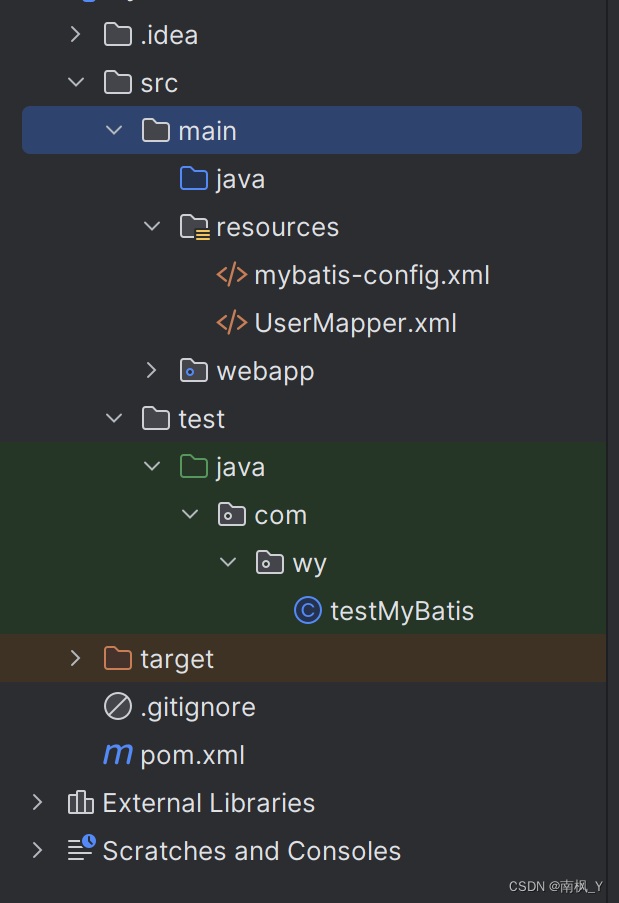The height and width of the screenshot is (903, 619).
Task: Expand the webapp folder
Action: coord(151,371)
